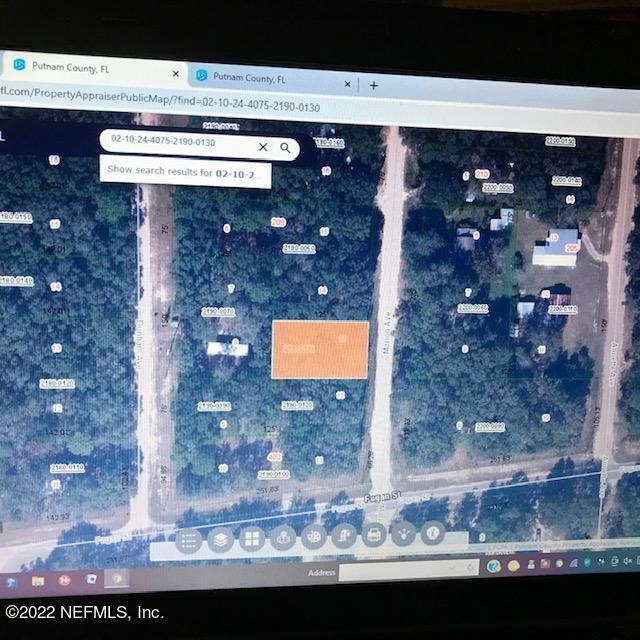Click parcel label 2180-0140
The image size is (640, 640).
pyautogui.click(x=16, y=281)
